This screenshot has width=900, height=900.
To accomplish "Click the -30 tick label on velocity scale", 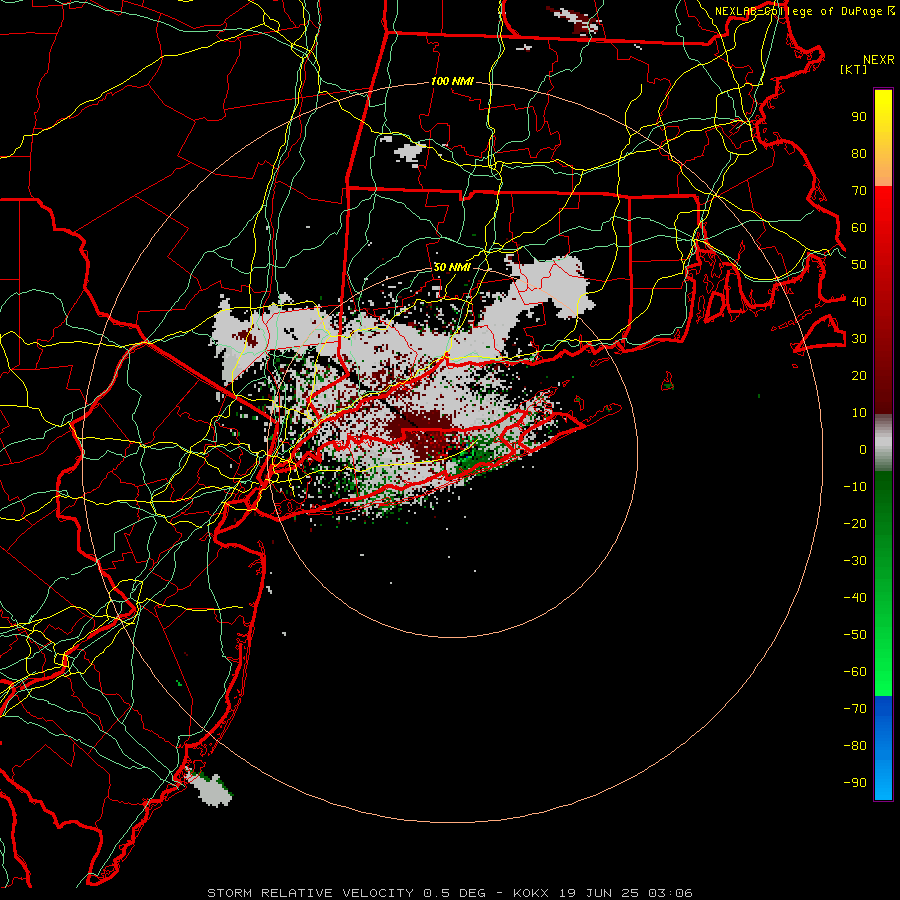I will 855,561.
